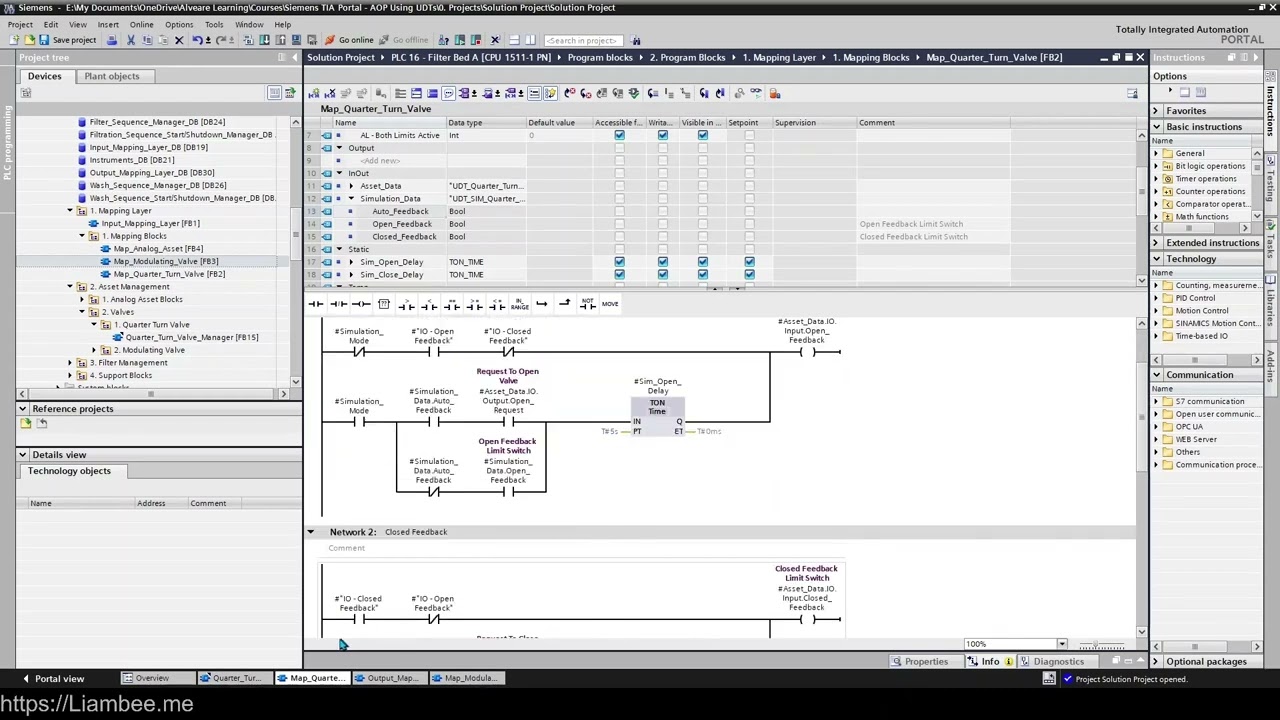Screen dimensions: 1280x720
Task: Click the Undo arrow icon
Action: [197, 40]
